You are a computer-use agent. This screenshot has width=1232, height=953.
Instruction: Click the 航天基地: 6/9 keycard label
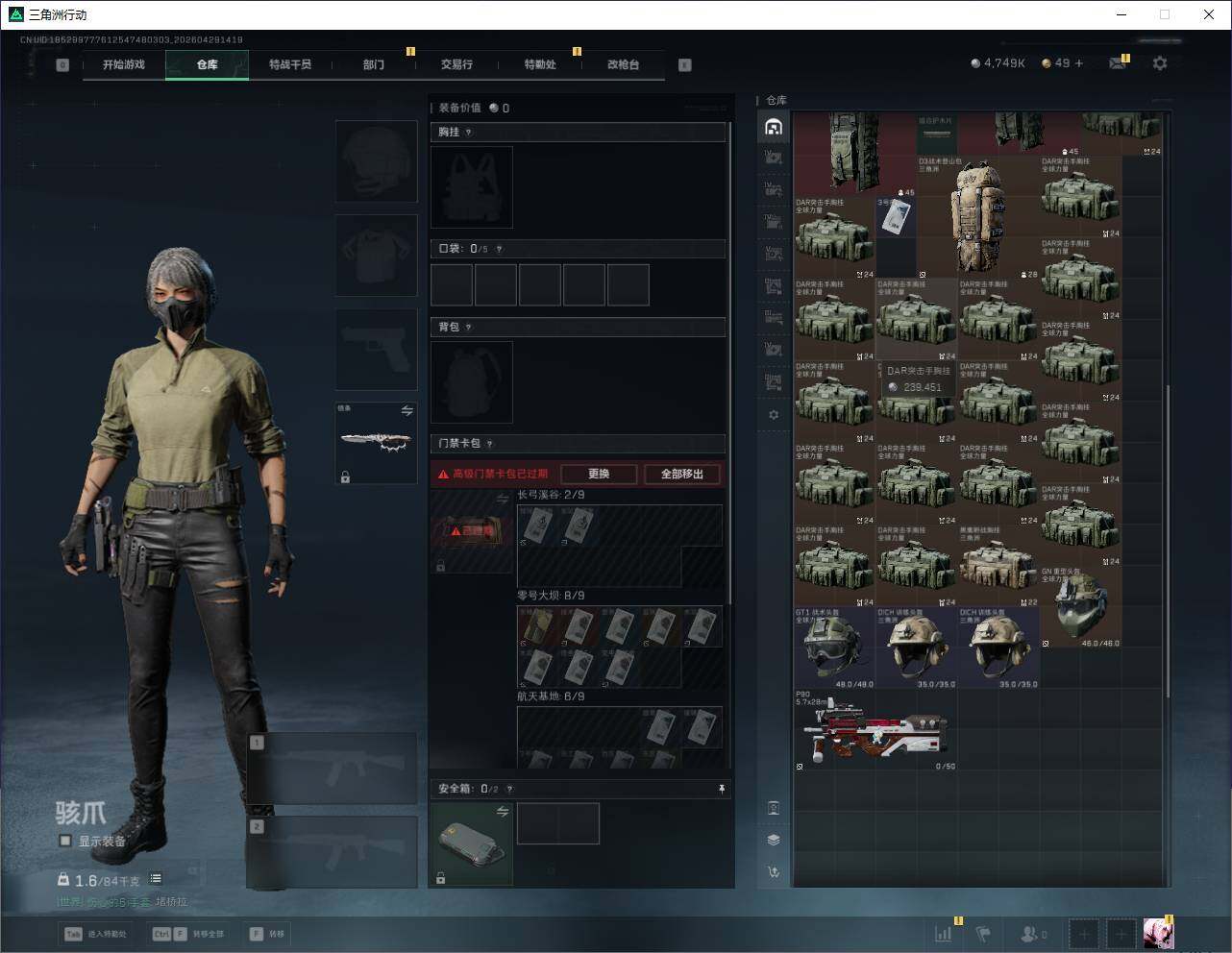click(551, 696)
